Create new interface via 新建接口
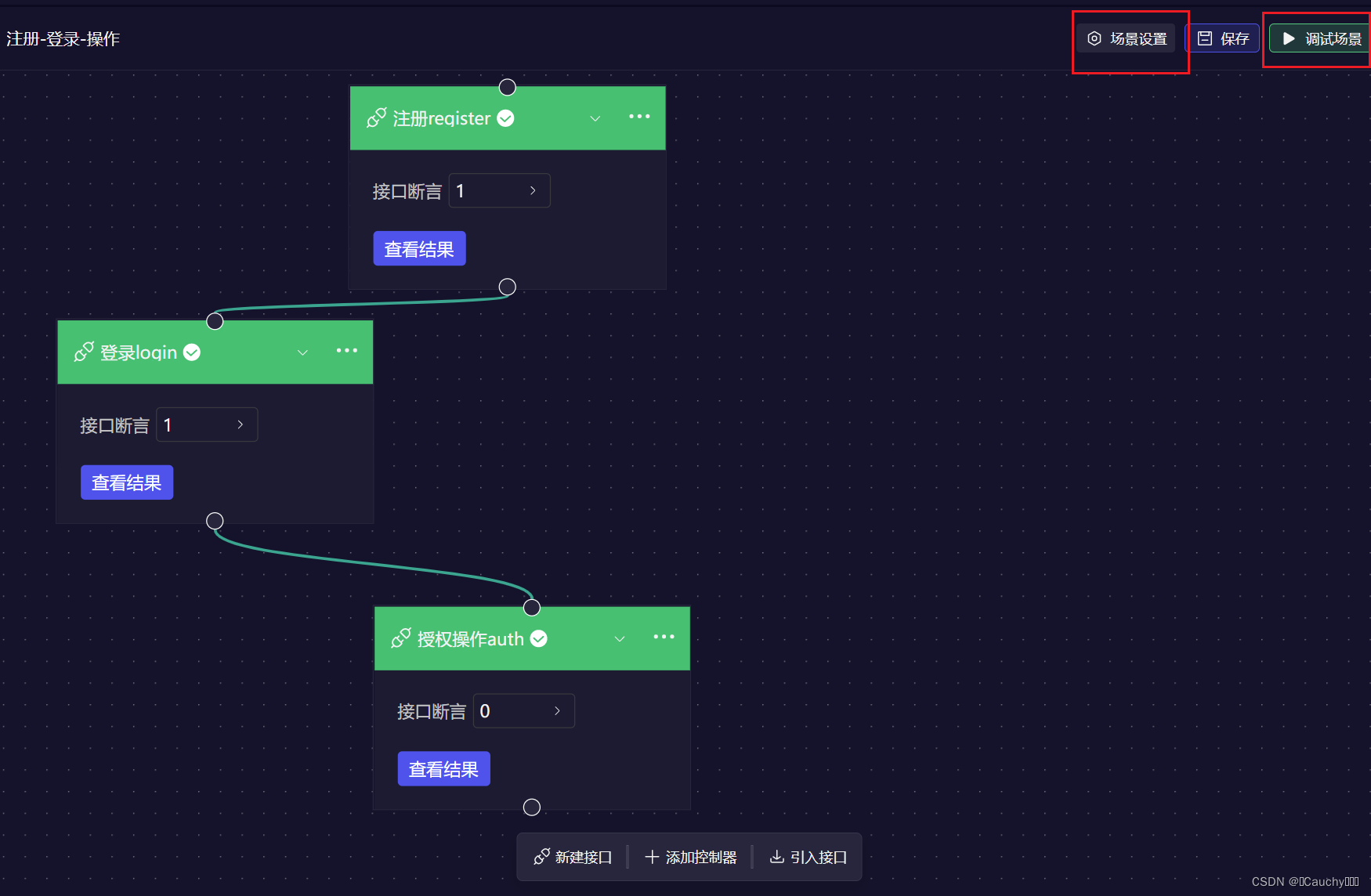The width and height of the screenshot is (1371, 896). [x=573, y=857]
